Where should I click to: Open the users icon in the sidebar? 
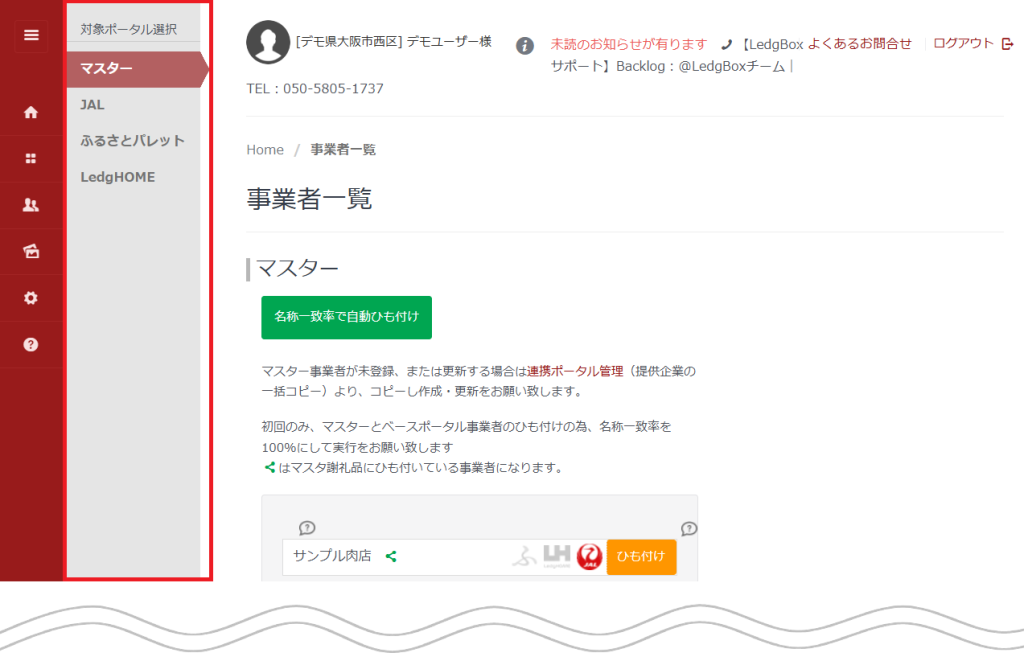point(31,205)
